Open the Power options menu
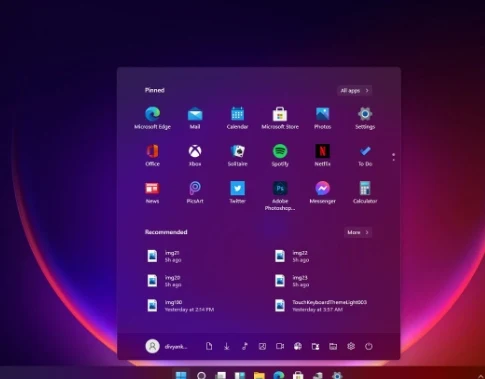 368,346
